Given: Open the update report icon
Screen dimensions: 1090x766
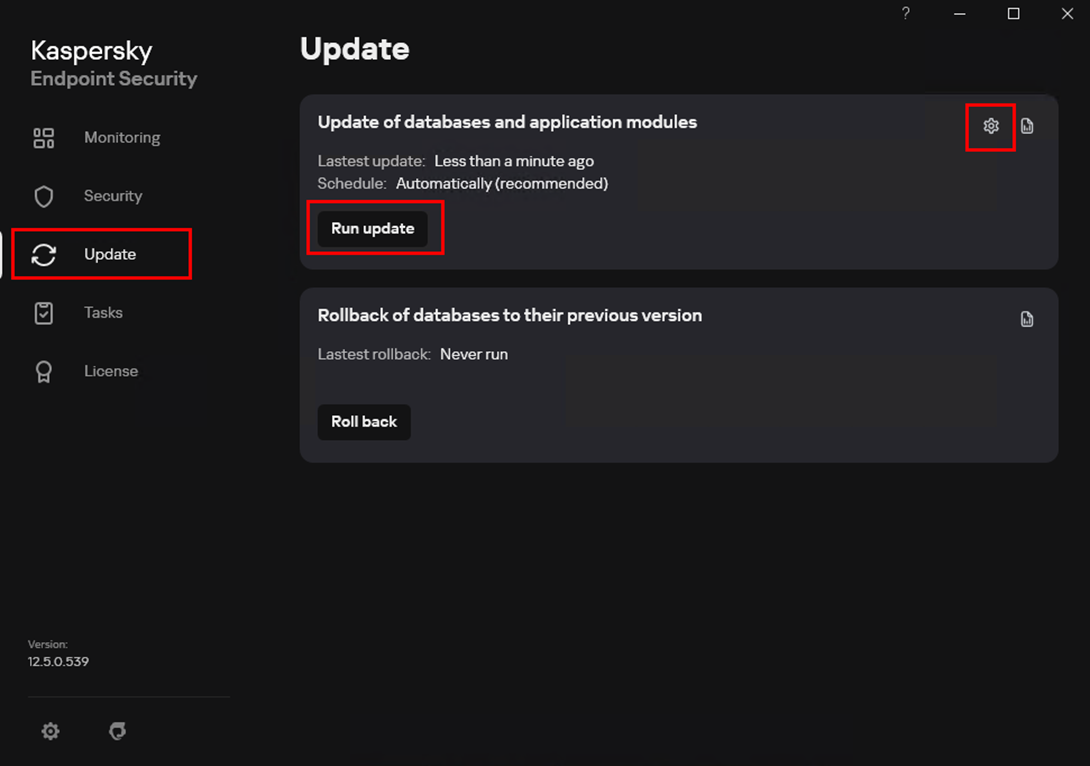Looking at the screenshot, I should (1027, 126).
